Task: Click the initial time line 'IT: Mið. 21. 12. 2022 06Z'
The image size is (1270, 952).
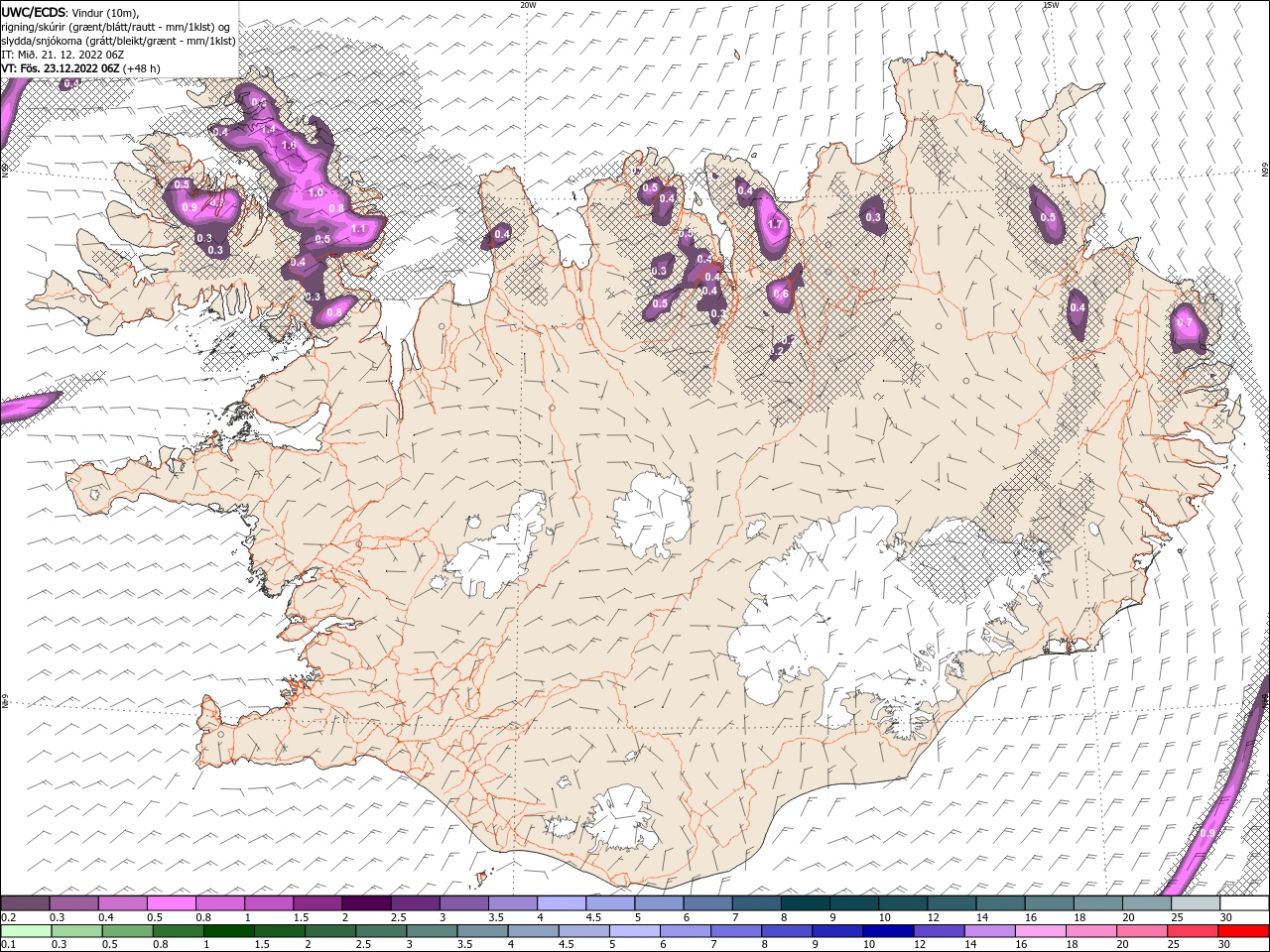Action: 62,54
